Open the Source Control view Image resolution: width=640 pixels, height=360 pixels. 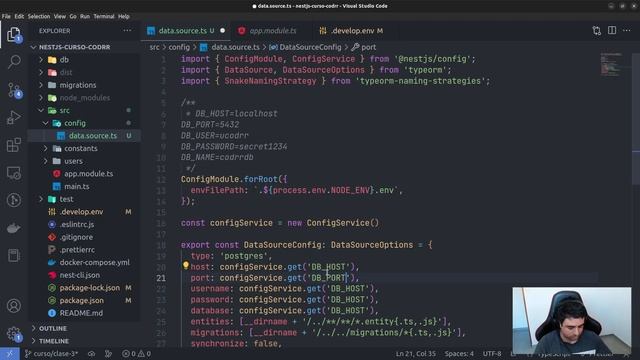[x=14, y=90]
